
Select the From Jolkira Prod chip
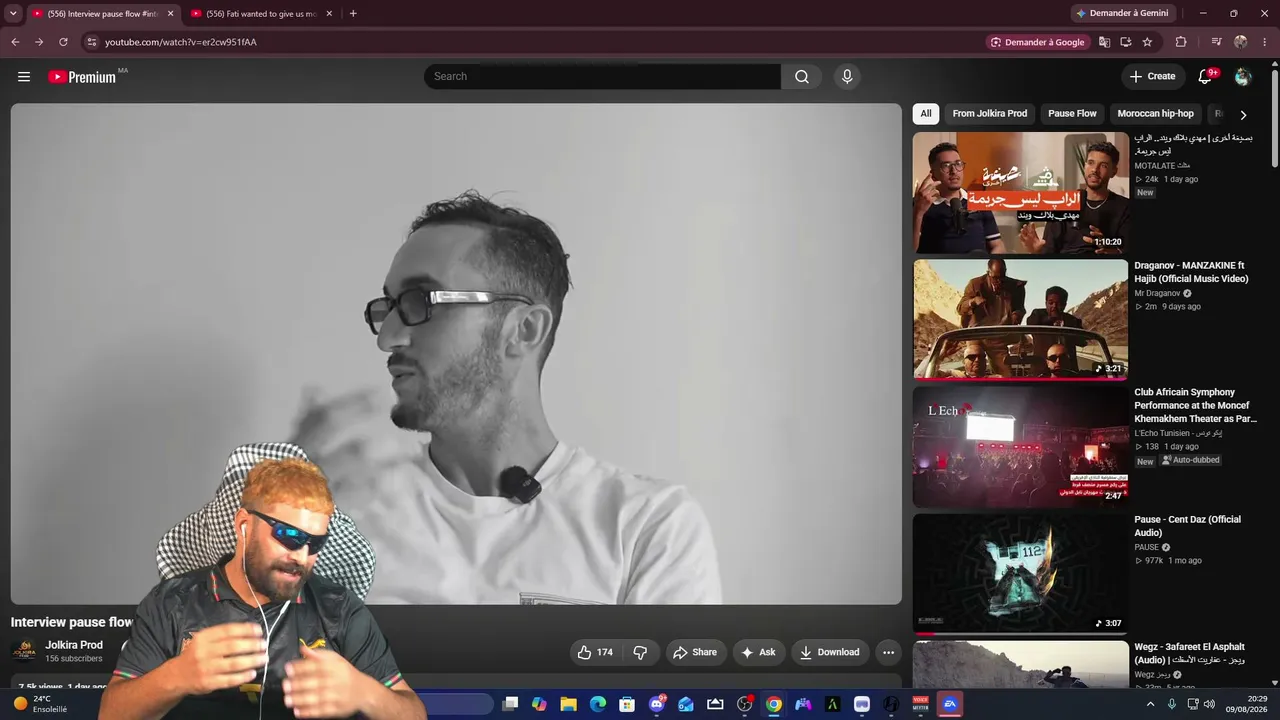click(x=990, y=114)
